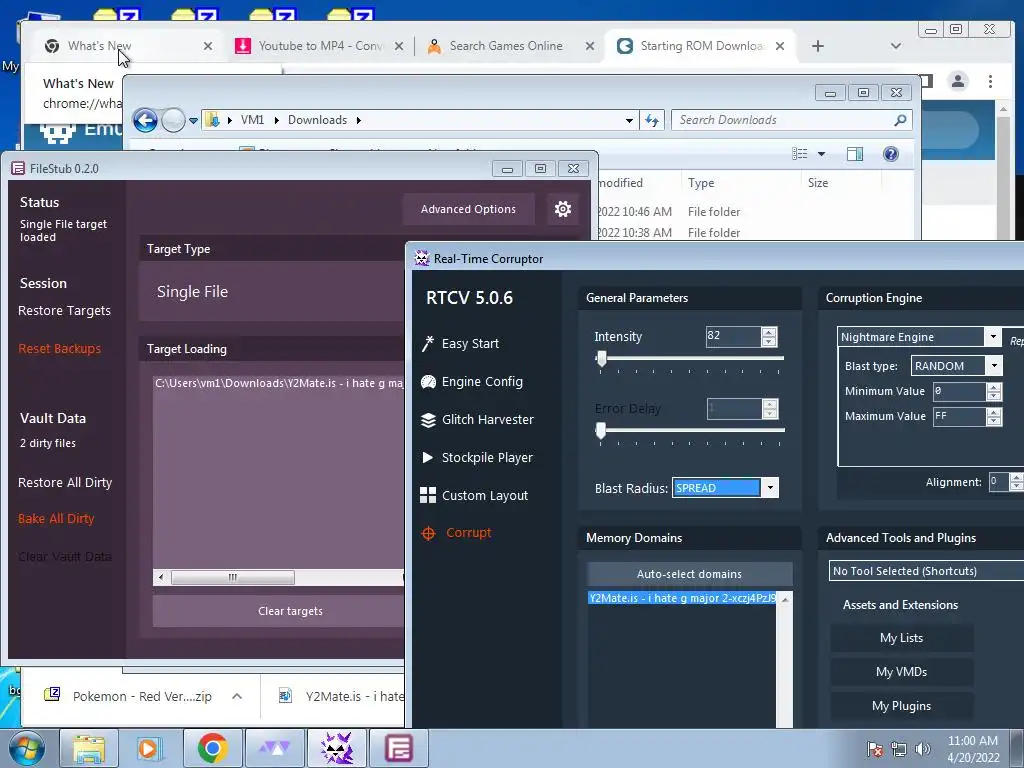Open the Blast Radius SPREAD dropdown
Viewport: 1024px width, 768px height.
[x=771, y=488]
